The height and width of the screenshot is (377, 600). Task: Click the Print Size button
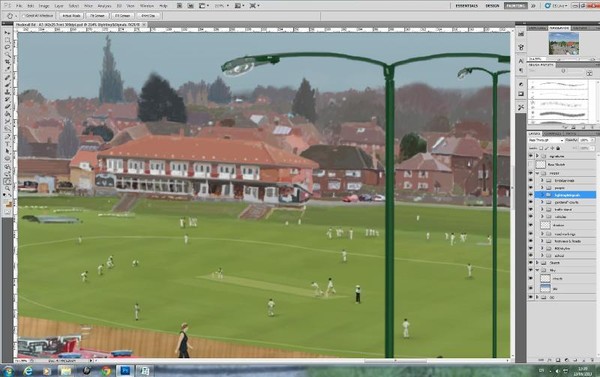[x=148, y=16]
